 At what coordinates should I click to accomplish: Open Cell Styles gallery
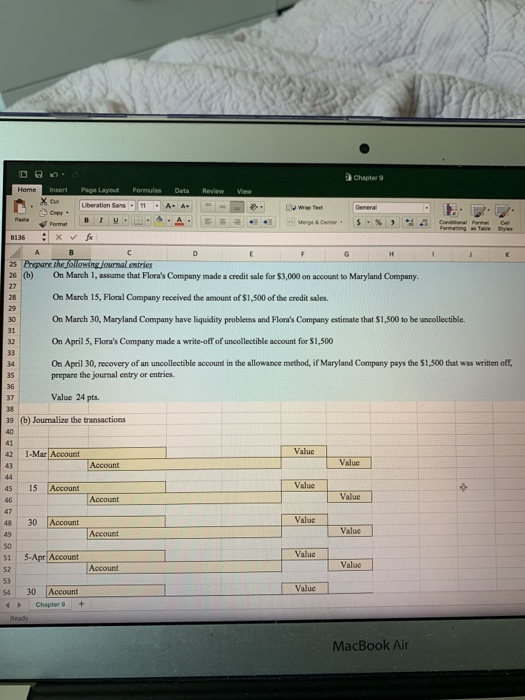click(504, 218)
